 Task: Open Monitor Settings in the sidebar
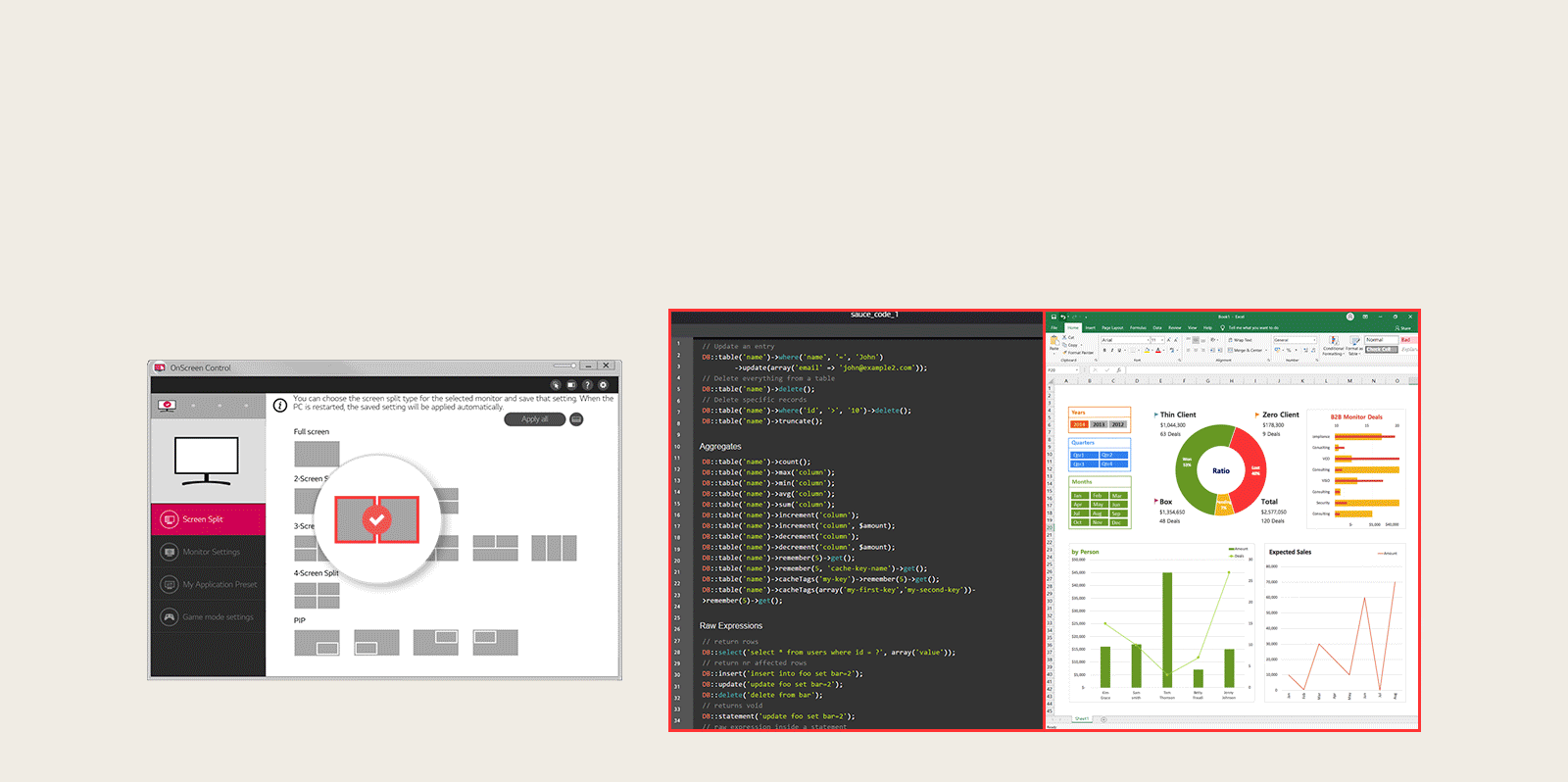210,552
